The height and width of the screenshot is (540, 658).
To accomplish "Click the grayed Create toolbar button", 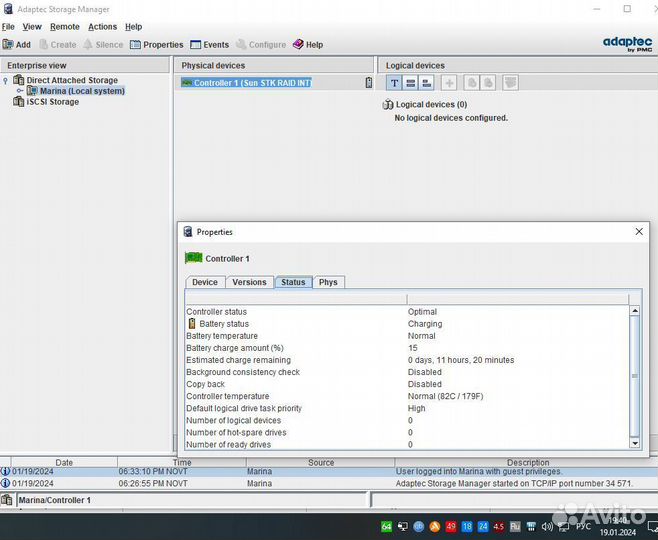I will 57,44.
